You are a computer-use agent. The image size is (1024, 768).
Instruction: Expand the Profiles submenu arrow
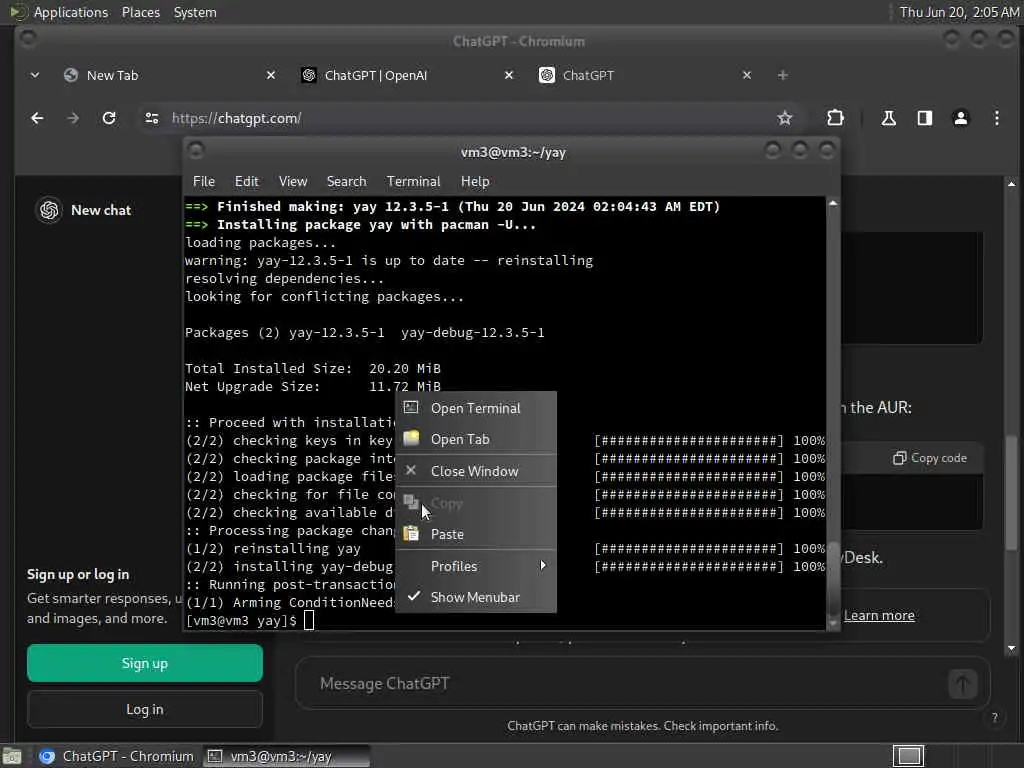(x=543, y=566)
